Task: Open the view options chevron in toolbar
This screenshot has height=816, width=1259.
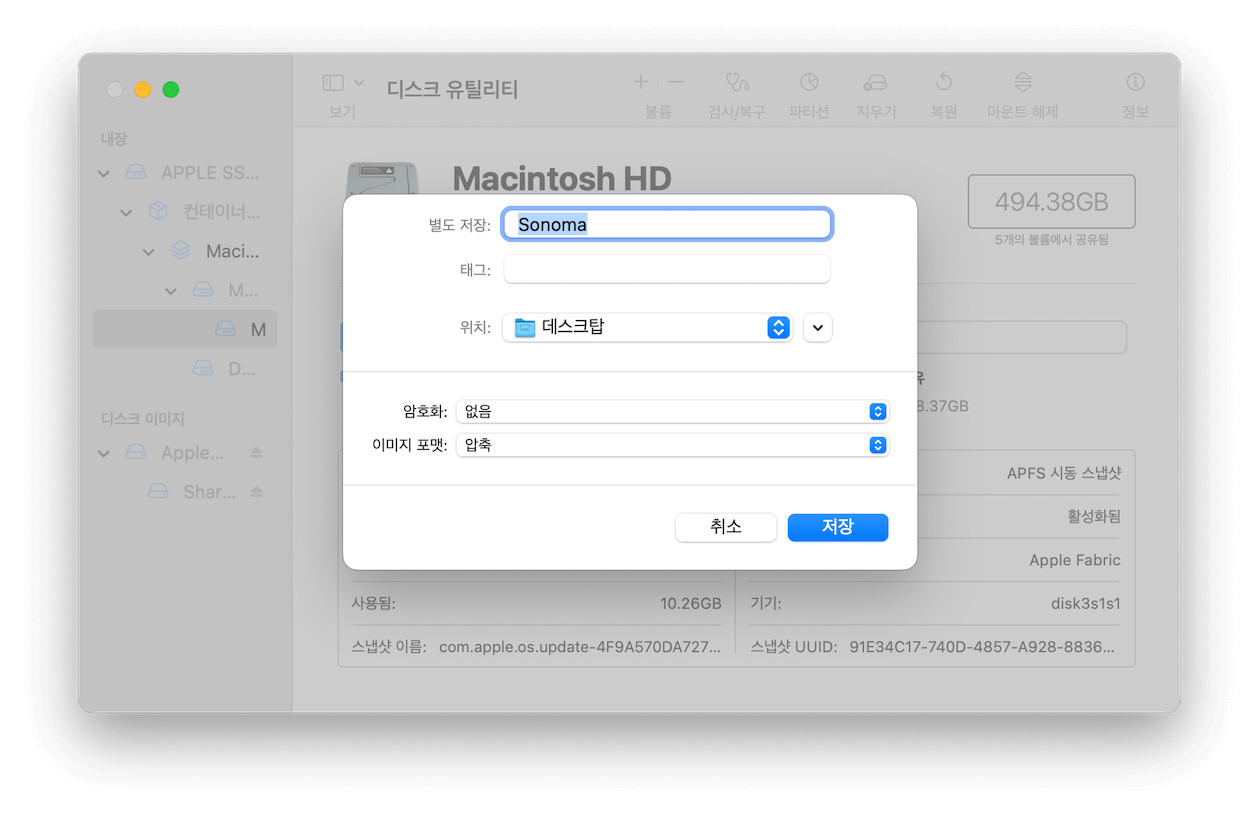Action: (359, 83)
